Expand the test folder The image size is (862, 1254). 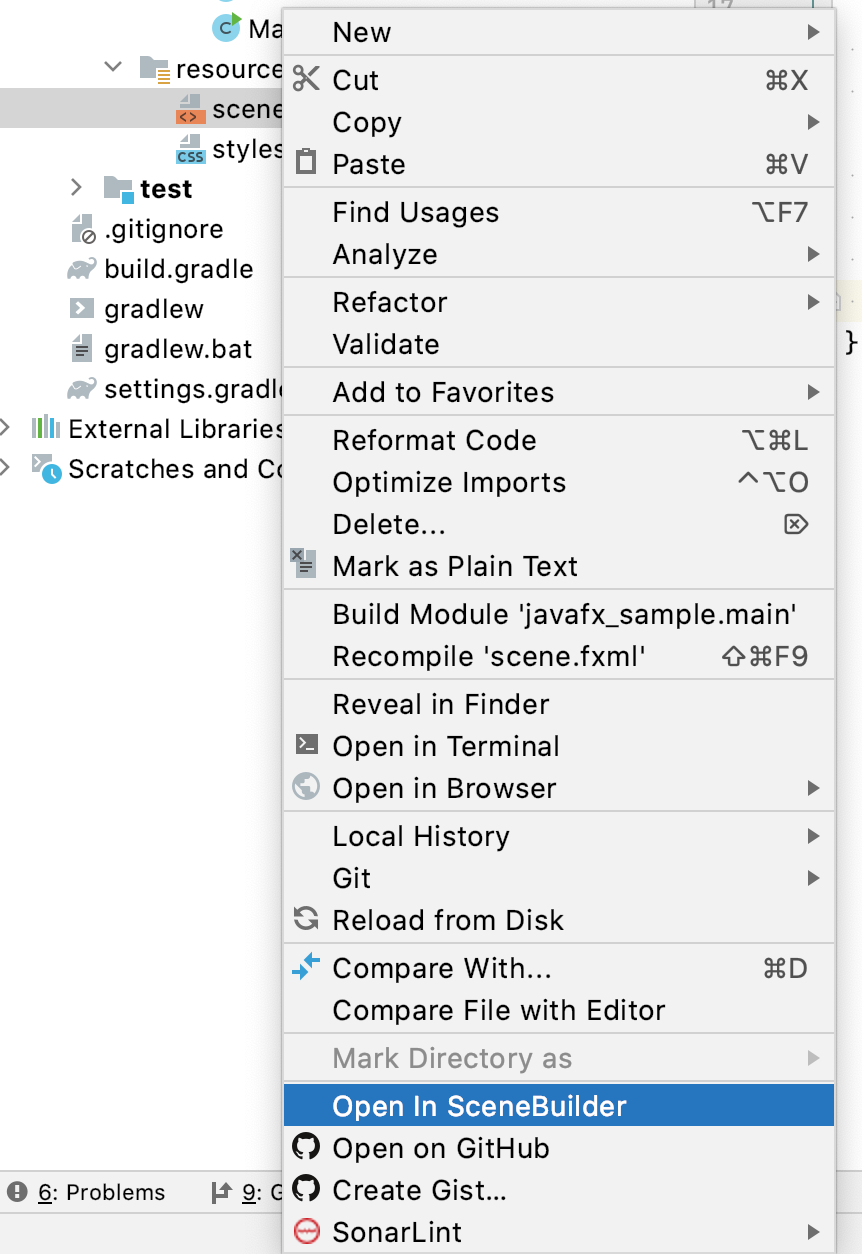point(77,188)
